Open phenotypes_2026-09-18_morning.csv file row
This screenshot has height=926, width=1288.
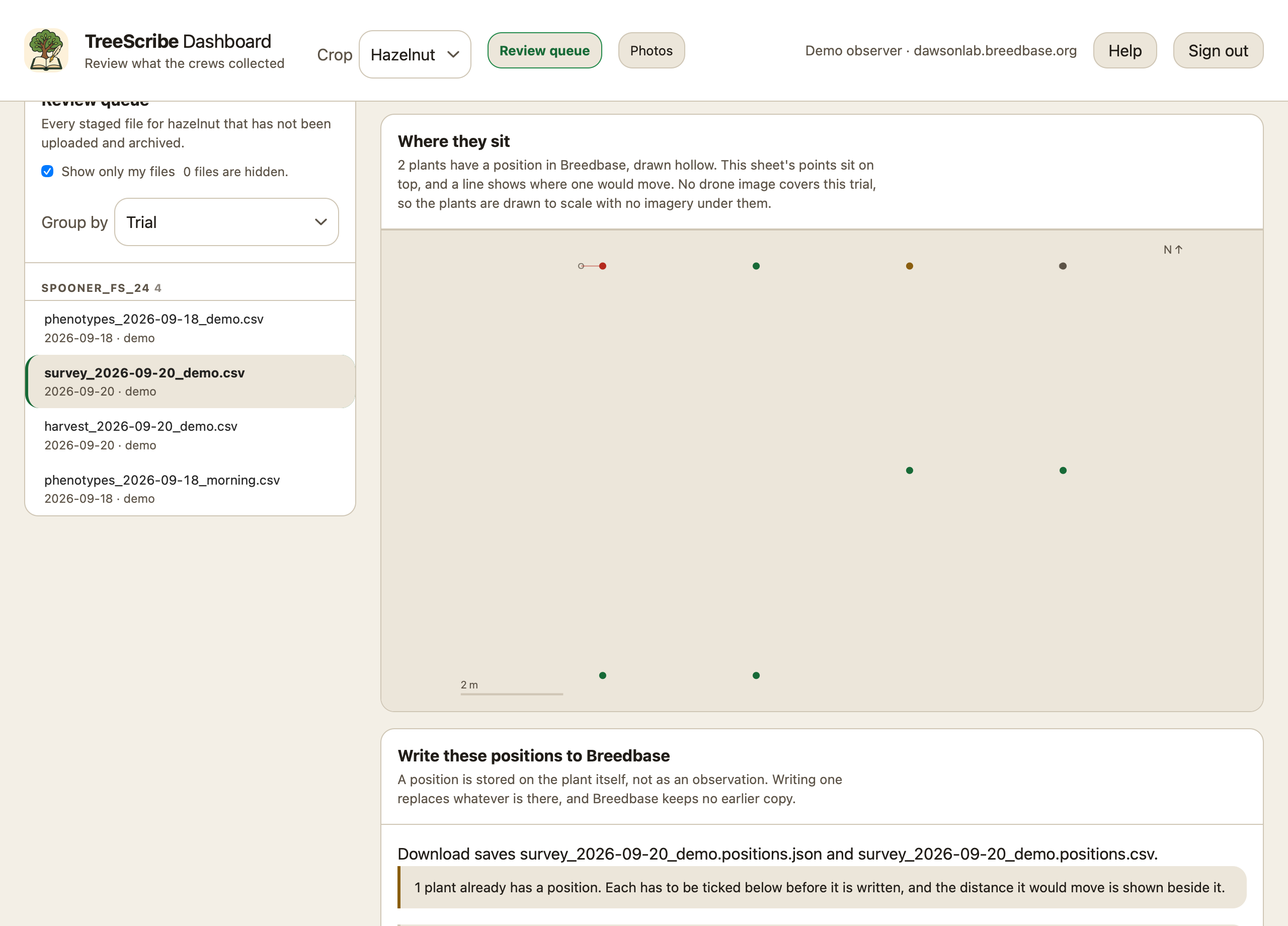(x=190, y=489)
